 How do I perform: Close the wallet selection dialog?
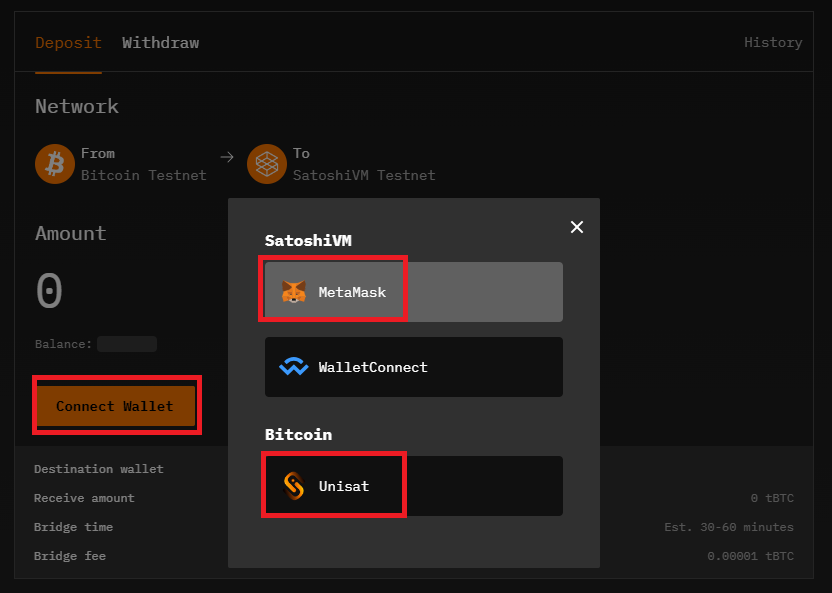point(577,227)
